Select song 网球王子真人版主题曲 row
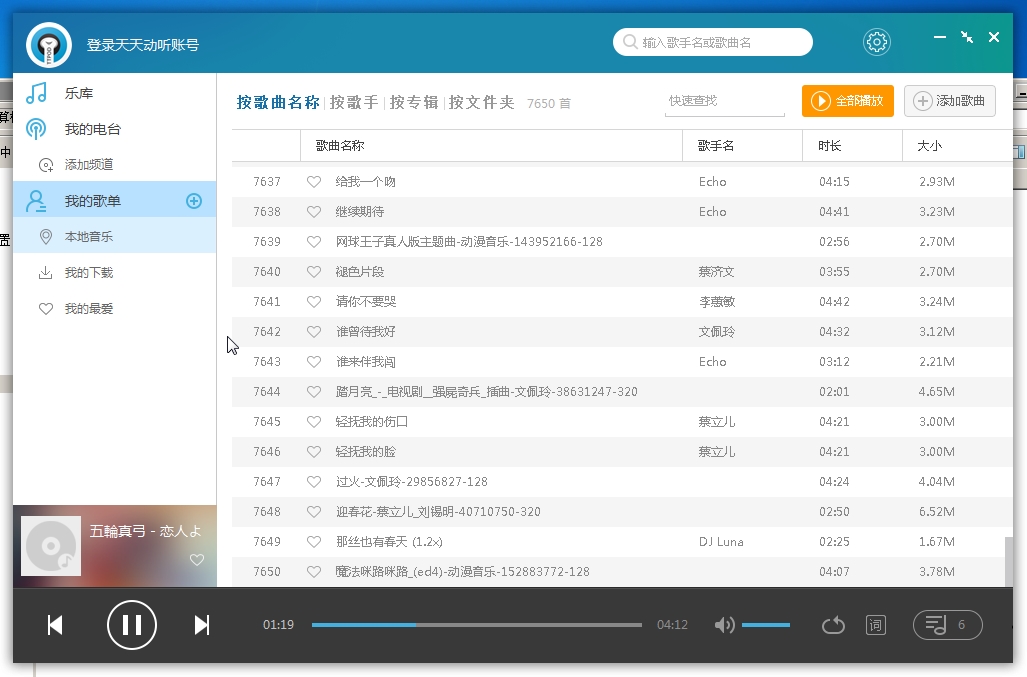 click(x=622, y=242)
